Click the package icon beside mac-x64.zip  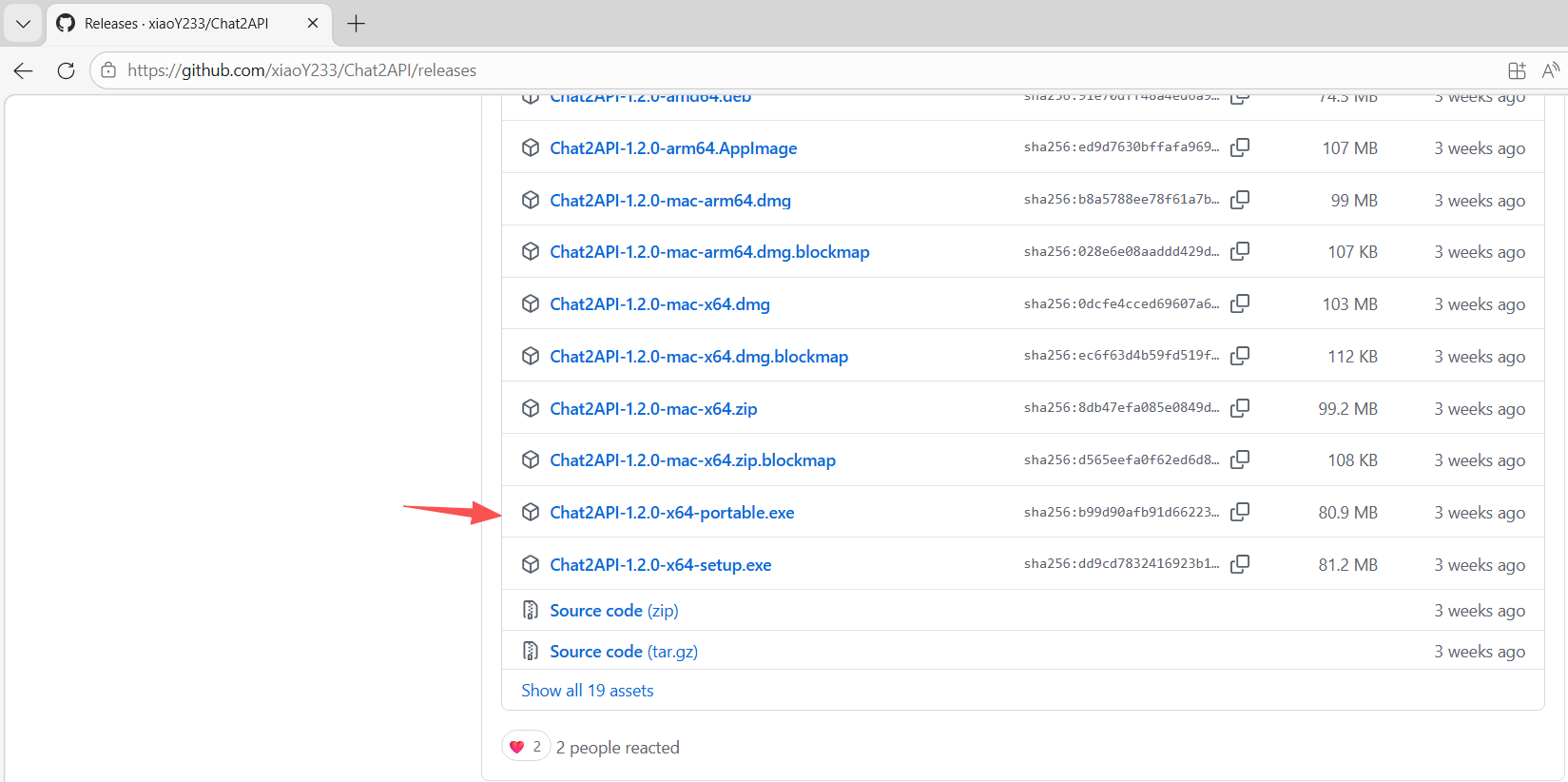531,408
